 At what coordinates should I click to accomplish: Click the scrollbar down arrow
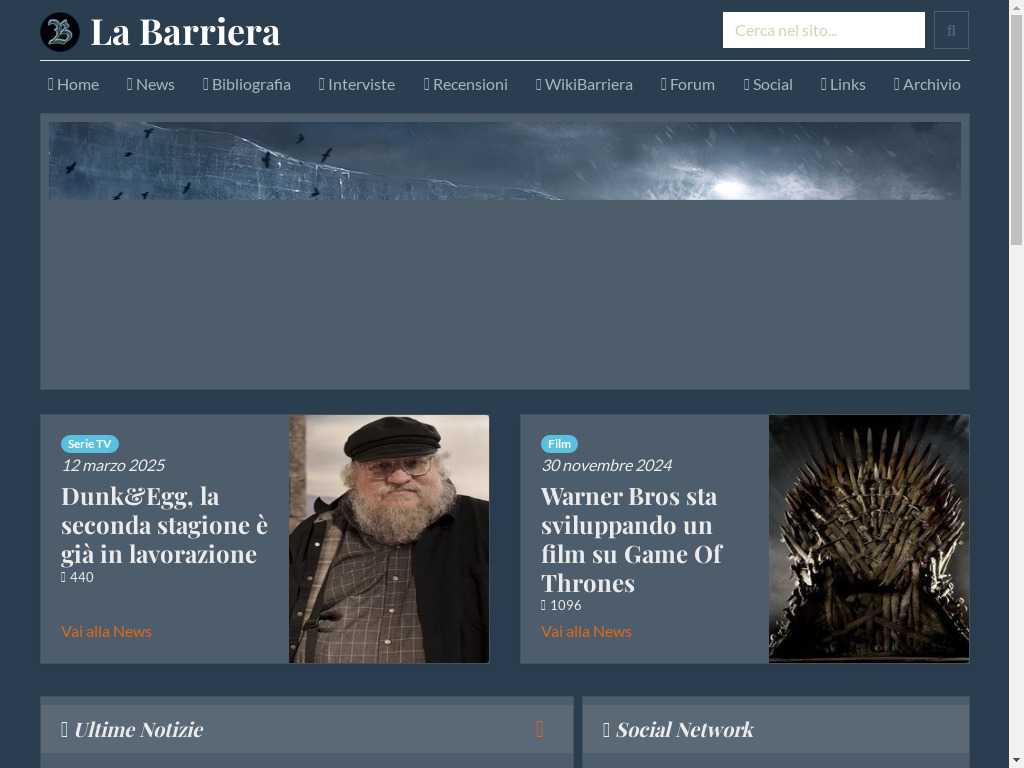[x=1016, y=761]
